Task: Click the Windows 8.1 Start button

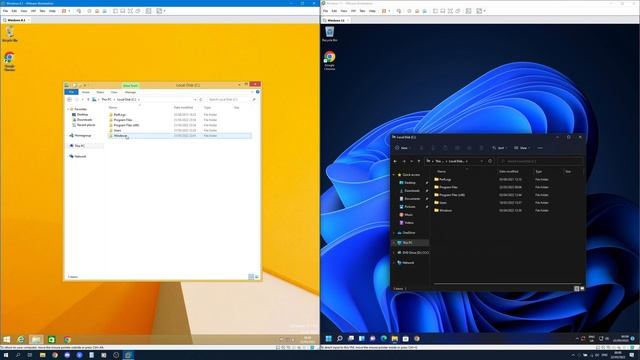Action: (x=7, y=340)
